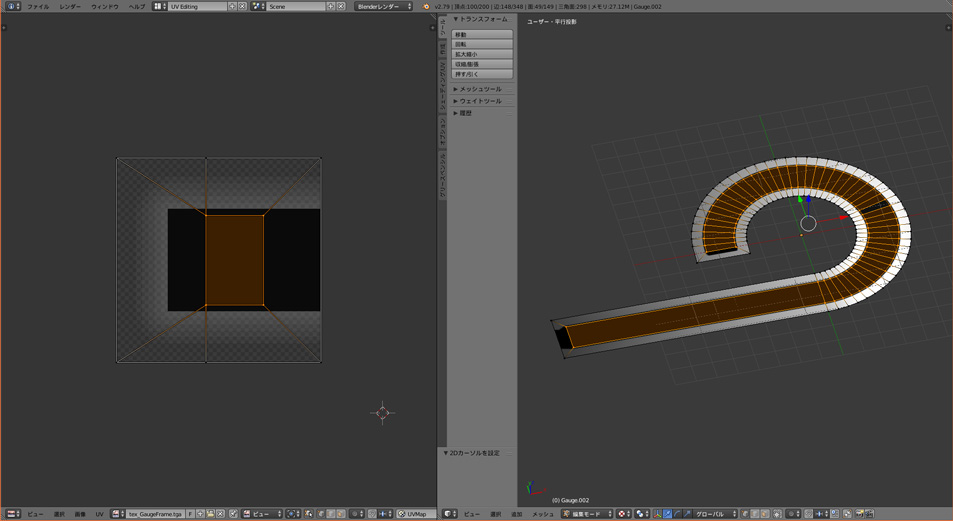Image resolution: width=953 pixels, height=521 pixels.
Task: Open 3D view pivot point selector
Action: (642, 514)
